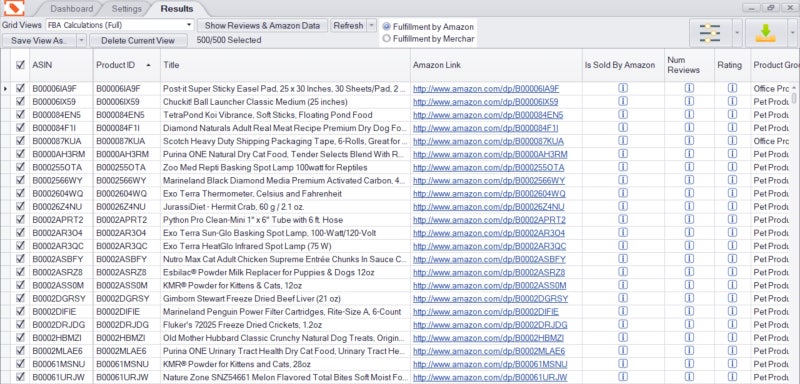Click the ASIN column header

61,65
